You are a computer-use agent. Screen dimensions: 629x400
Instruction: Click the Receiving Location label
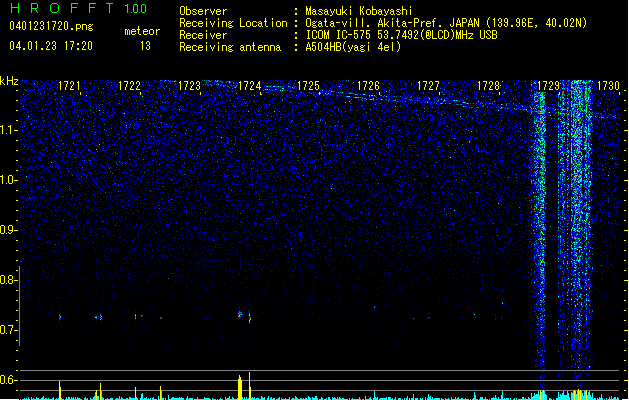[x=233, y=23]
